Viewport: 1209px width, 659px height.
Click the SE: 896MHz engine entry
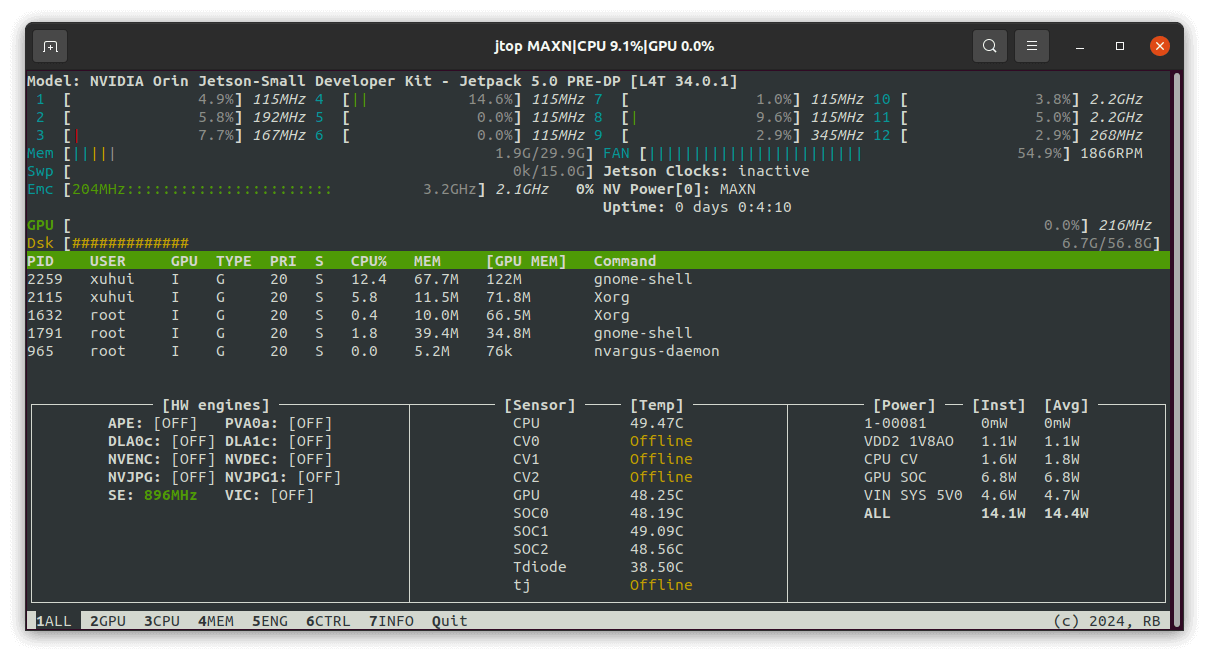coord(152,495)
